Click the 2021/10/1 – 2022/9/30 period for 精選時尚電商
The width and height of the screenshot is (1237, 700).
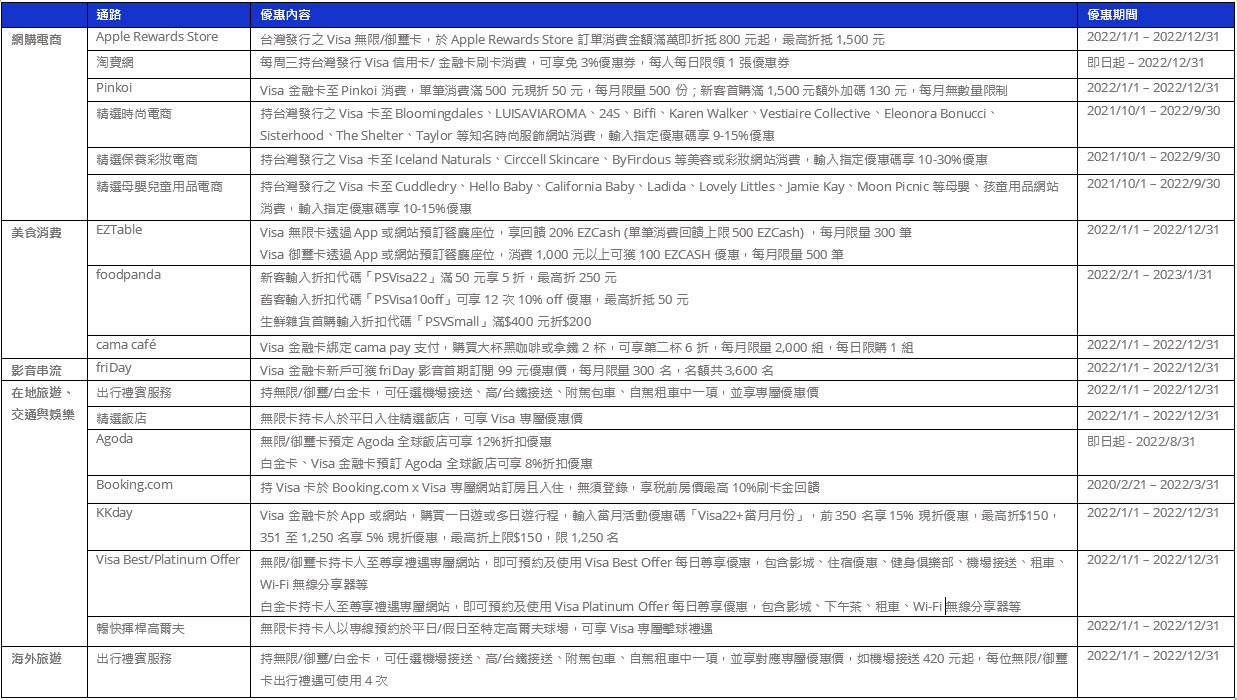tap(1153, 110)
